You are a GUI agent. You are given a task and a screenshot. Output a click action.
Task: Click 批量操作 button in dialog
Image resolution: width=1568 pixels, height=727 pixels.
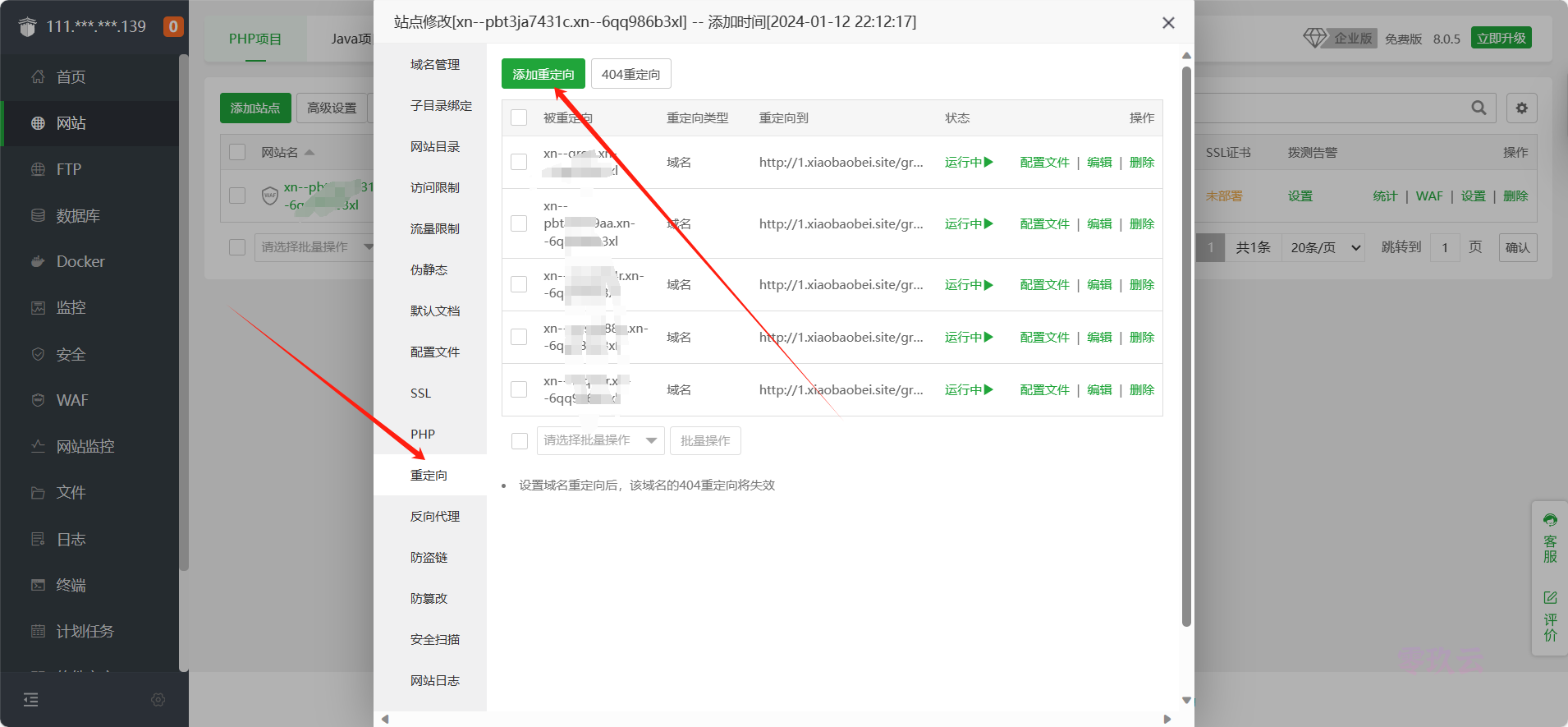tap(705, 440)
